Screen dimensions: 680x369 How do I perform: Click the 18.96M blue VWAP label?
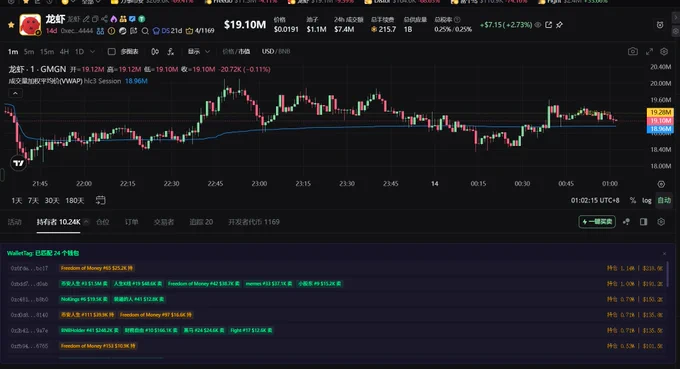pyautogui.click(x=660, y=129)
